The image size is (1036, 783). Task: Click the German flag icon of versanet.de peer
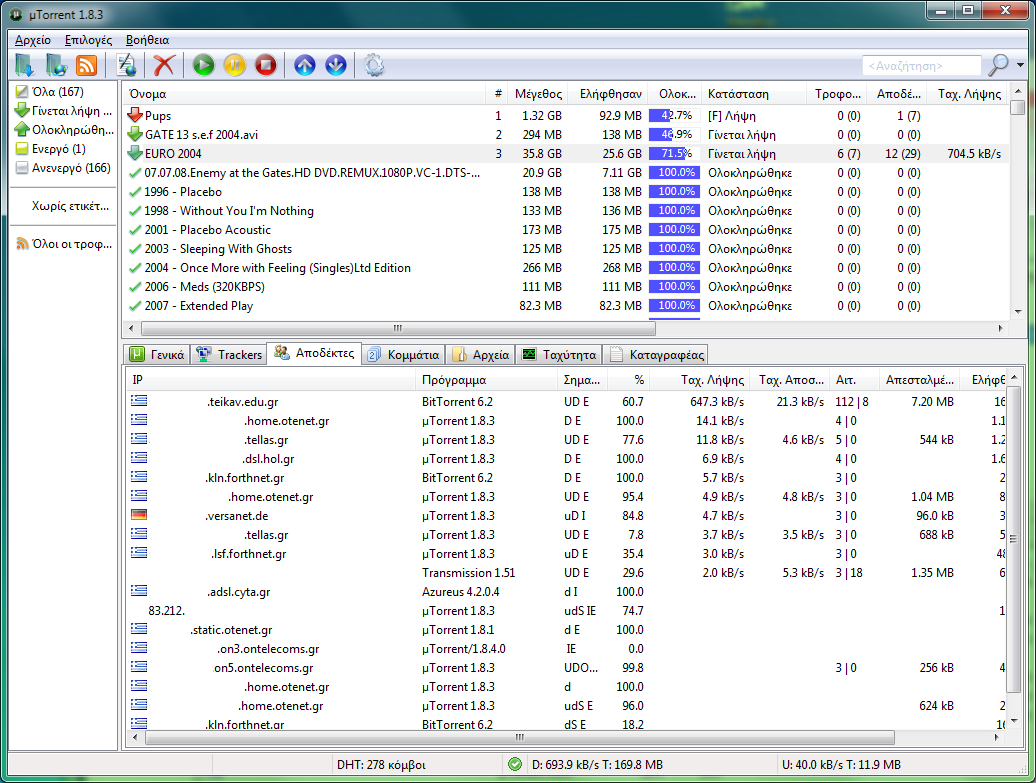[139, 515]
